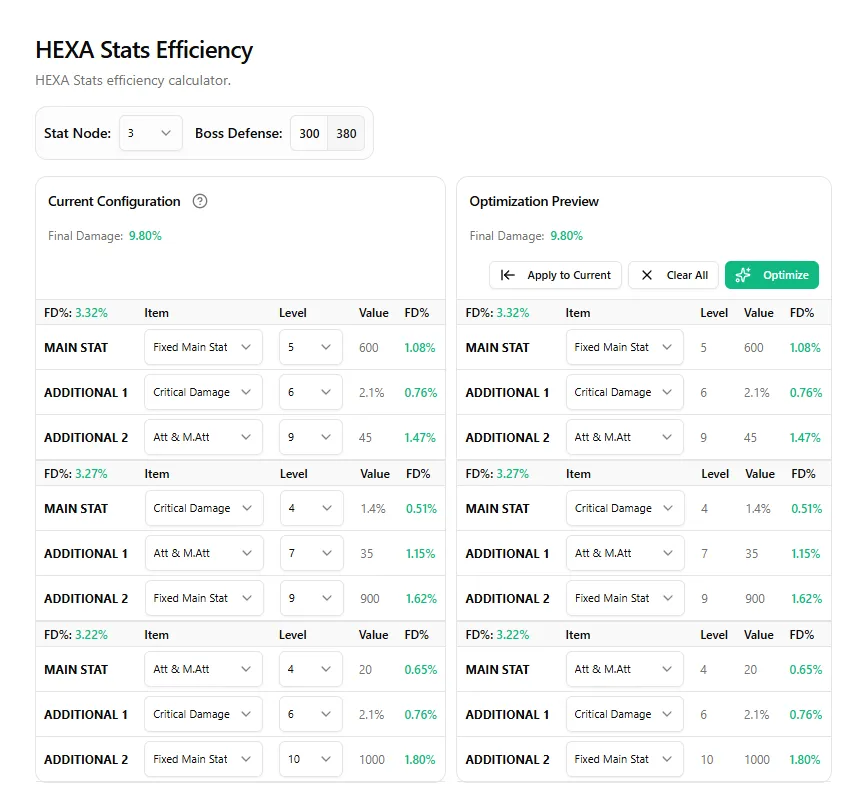Click FD% 3.22% header in Optimization Preview
The image size is (852, 796).
pos(497,635)
